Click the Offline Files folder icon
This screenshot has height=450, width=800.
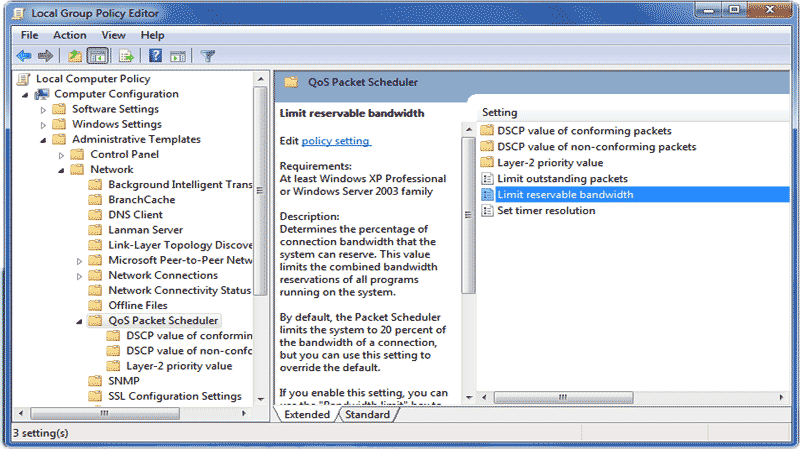point(95,306)
